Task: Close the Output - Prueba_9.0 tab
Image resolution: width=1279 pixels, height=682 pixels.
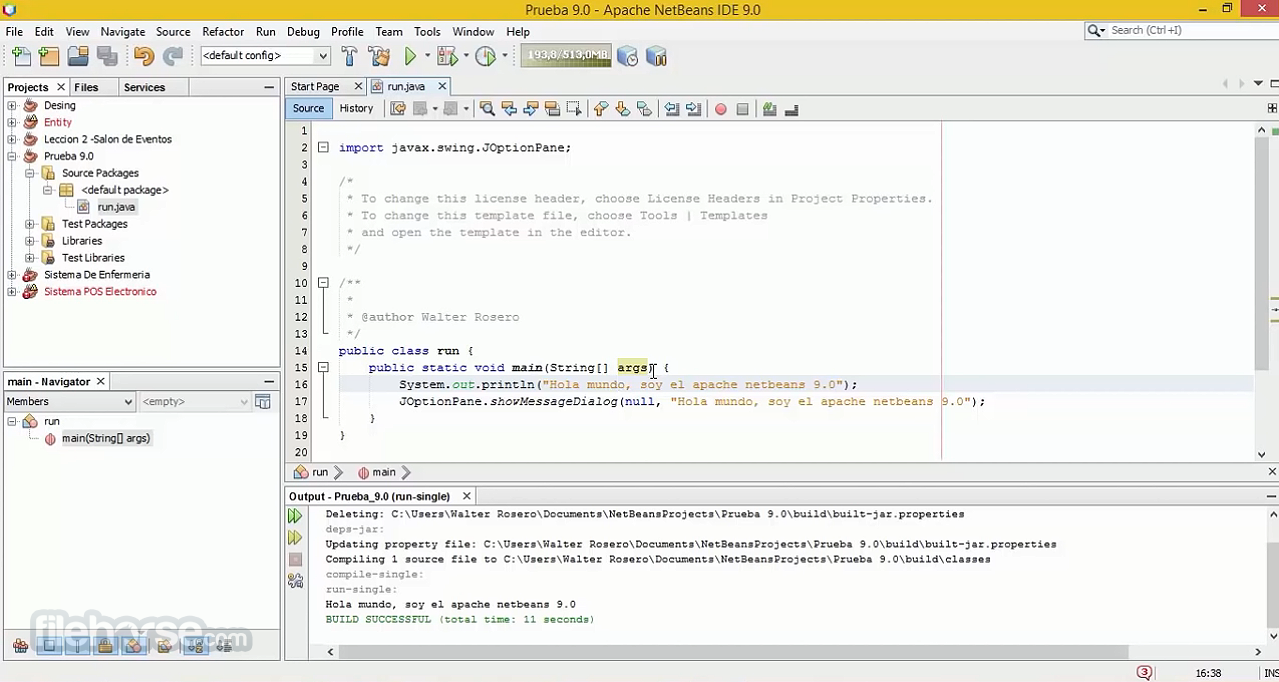Action: point(466,496)
